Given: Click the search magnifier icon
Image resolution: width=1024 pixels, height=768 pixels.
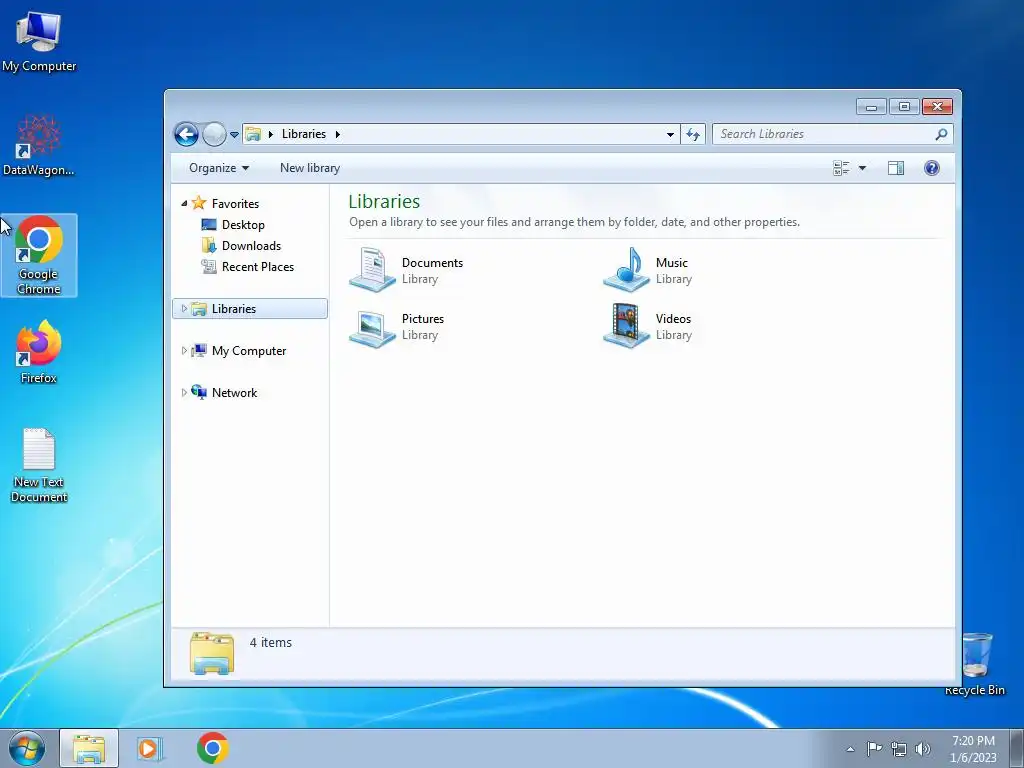Looking at the screenshot, I should 941,135.
